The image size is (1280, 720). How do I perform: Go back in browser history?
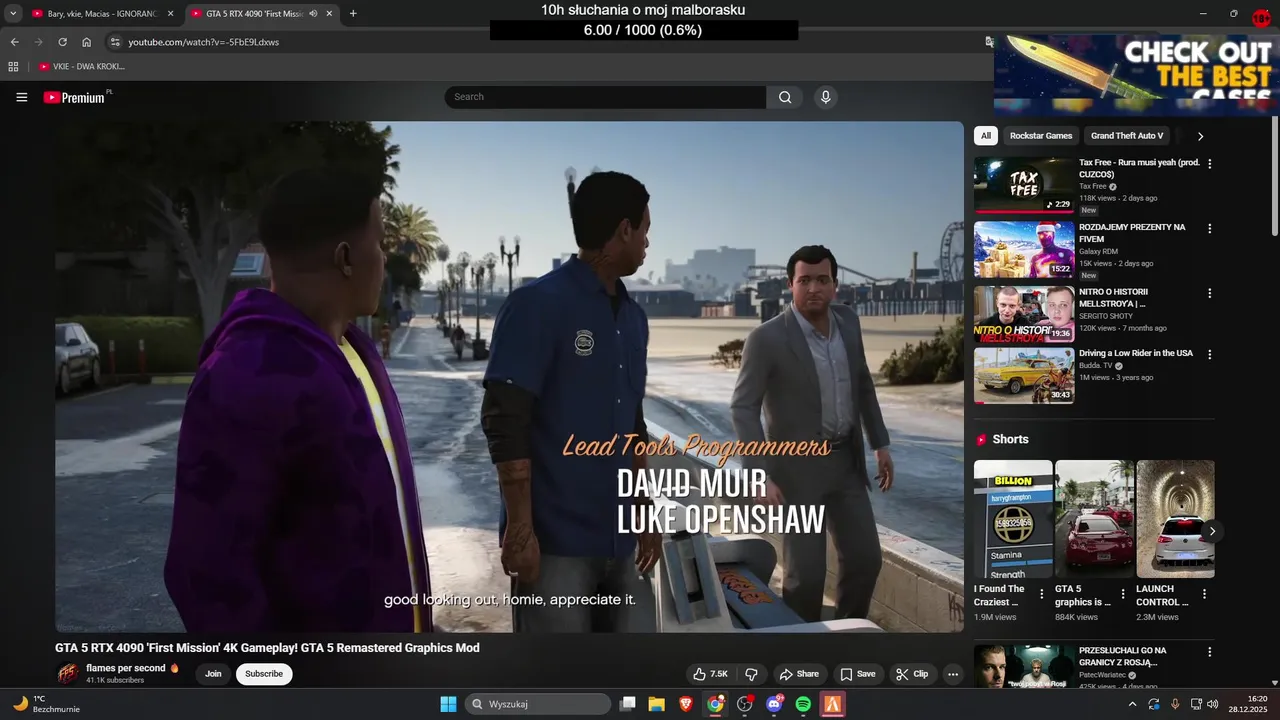pos(14,42)
